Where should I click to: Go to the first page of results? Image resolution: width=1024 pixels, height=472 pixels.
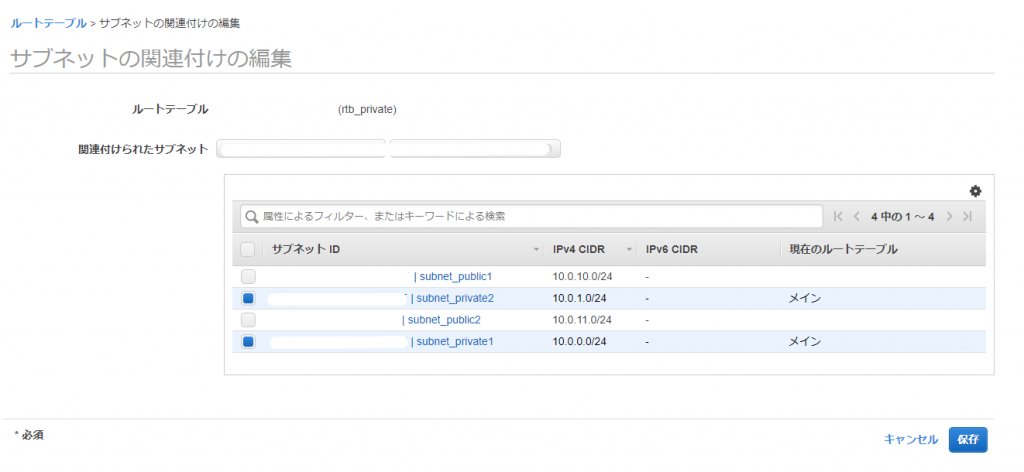839,216
